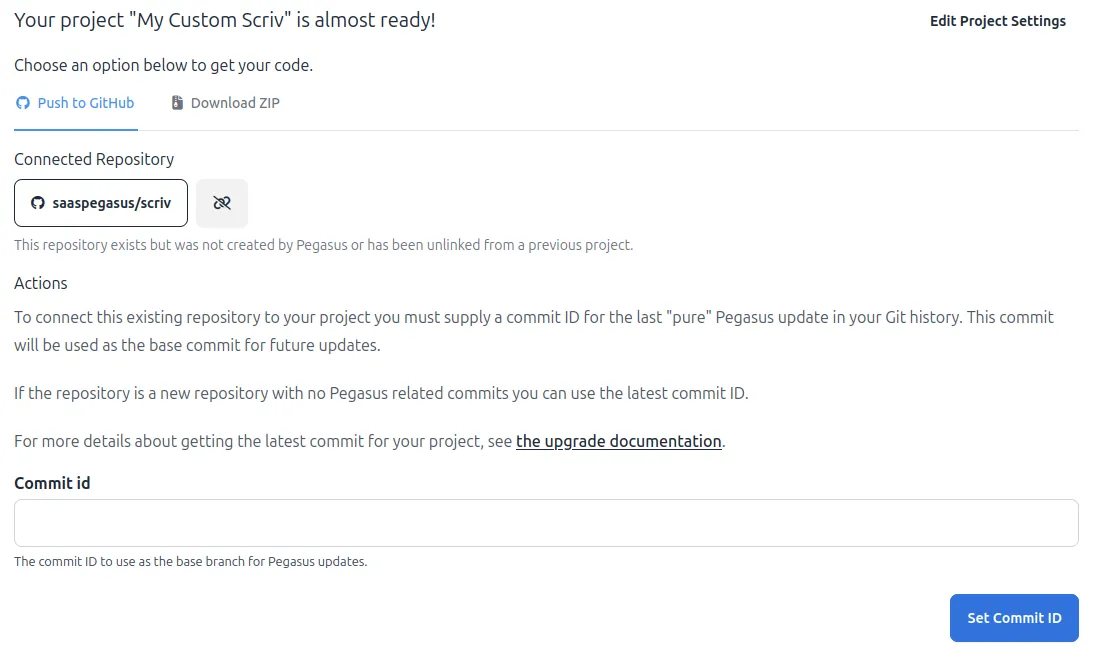The height and width of the screenshot is (647, 1102).
Task: Click the project title reading My Custom Scriv
Action: click(x=224, y=19)
